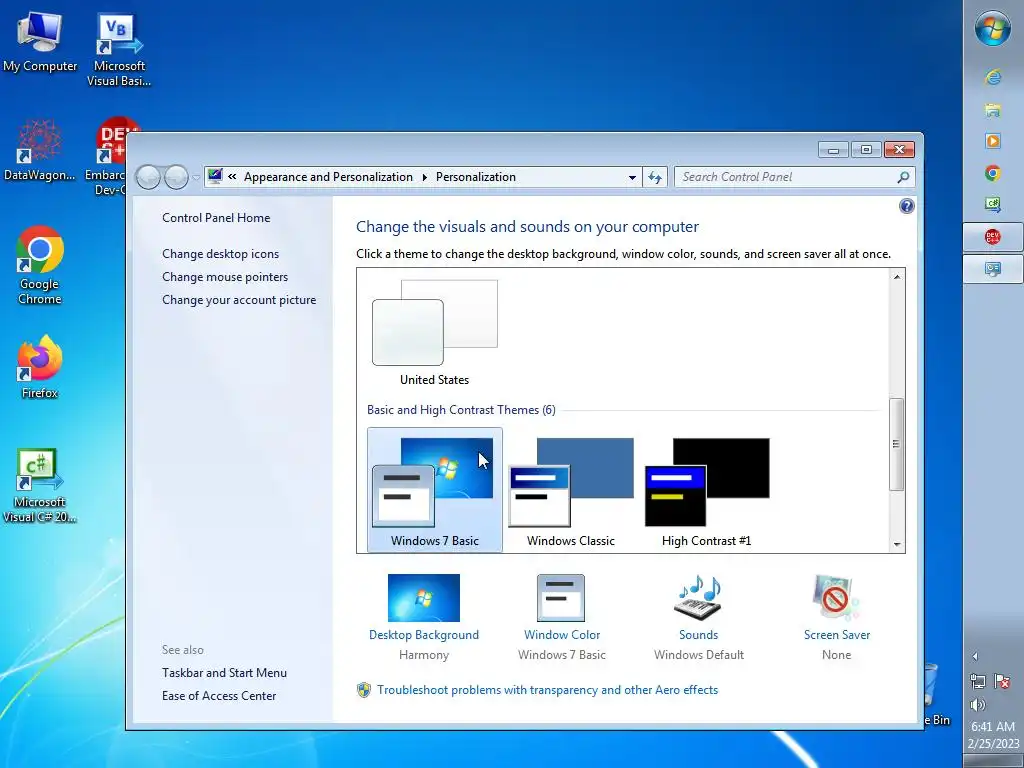1024x768 pixels.
Task: Launch Google Chrome from the taskbar
Action: point(993,173)
